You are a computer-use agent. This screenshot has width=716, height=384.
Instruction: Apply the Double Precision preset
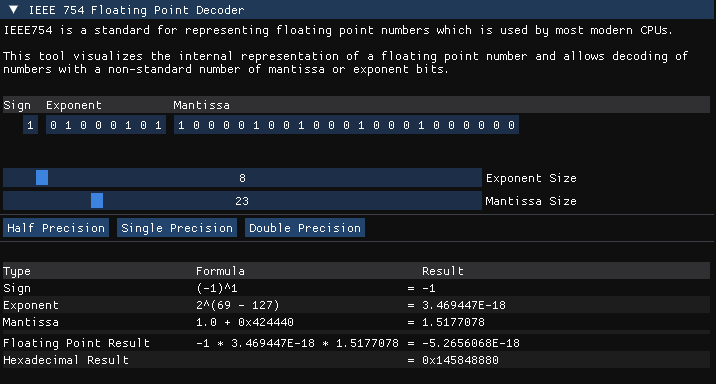(x=305, y=228)
